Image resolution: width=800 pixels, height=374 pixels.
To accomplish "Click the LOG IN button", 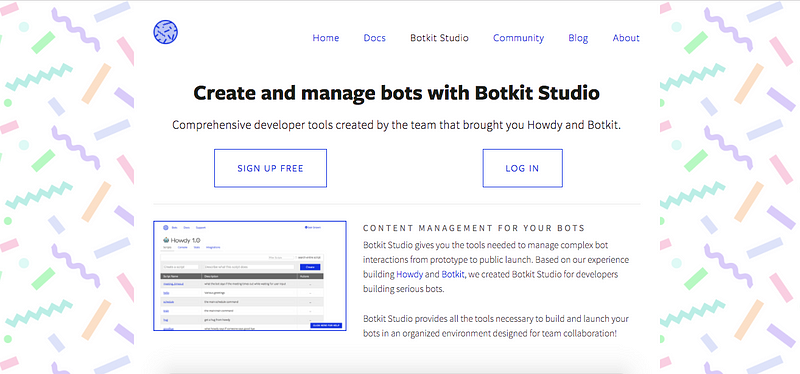I will click(522, 168).
